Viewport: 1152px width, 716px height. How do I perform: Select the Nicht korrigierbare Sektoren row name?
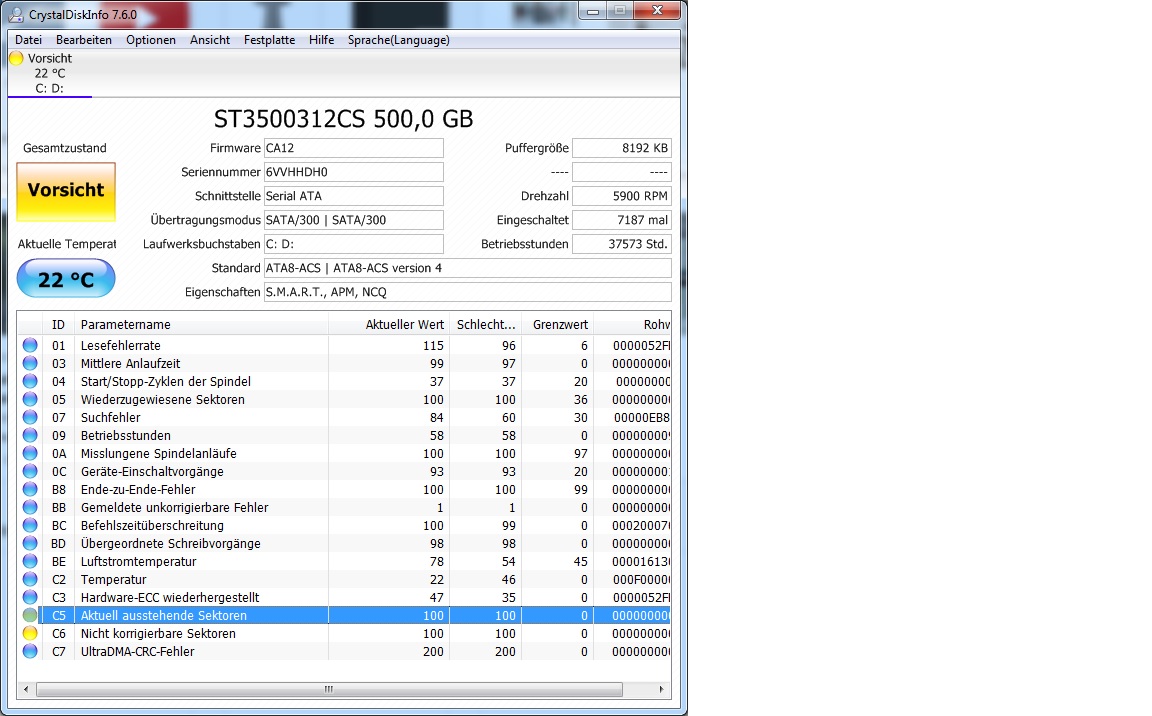coord(158,633)
